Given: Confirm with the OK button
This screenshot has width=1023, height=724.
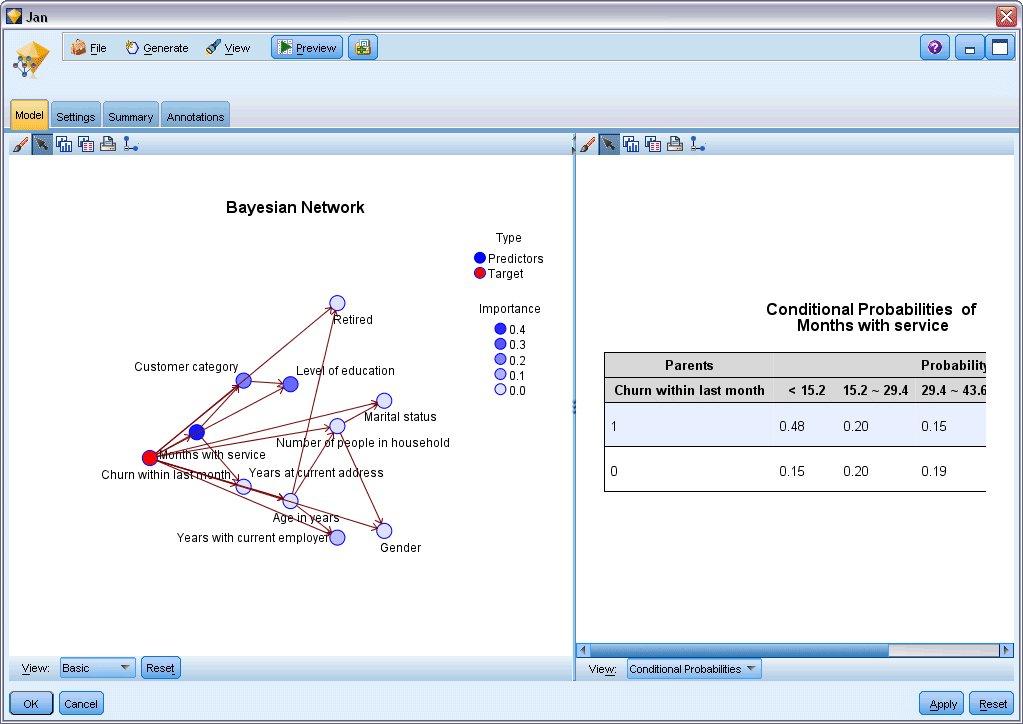Looking at the screenshot, I should 31,704.
